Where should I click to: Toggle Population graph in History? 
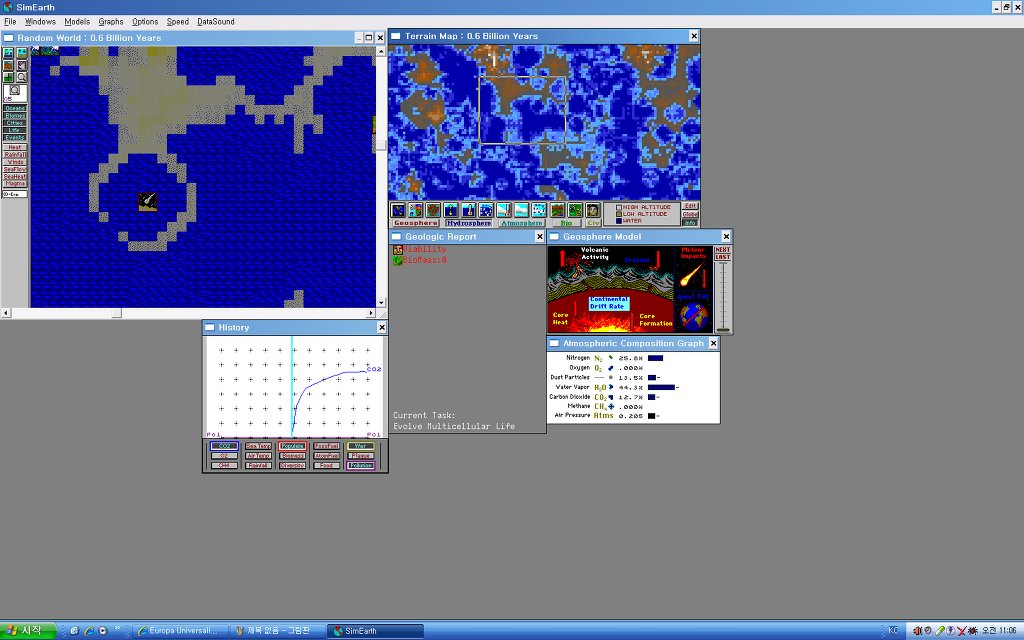click(293, 446)
